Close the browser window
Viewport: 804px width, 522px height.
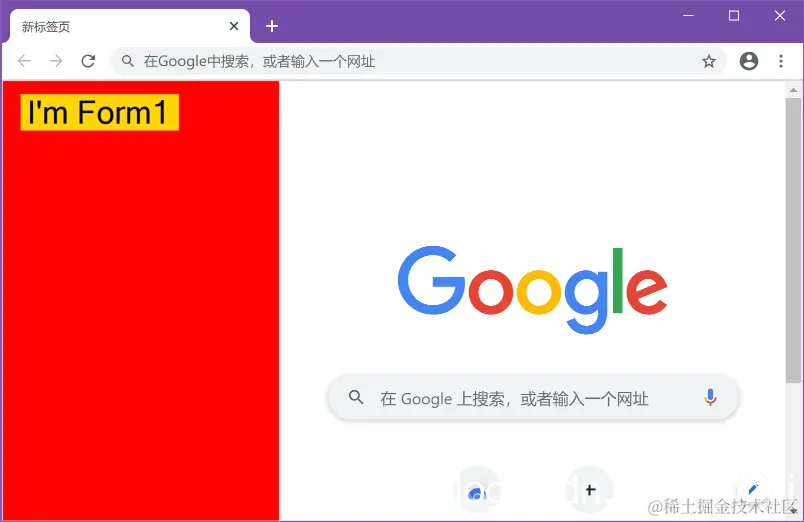pos(779,16)
